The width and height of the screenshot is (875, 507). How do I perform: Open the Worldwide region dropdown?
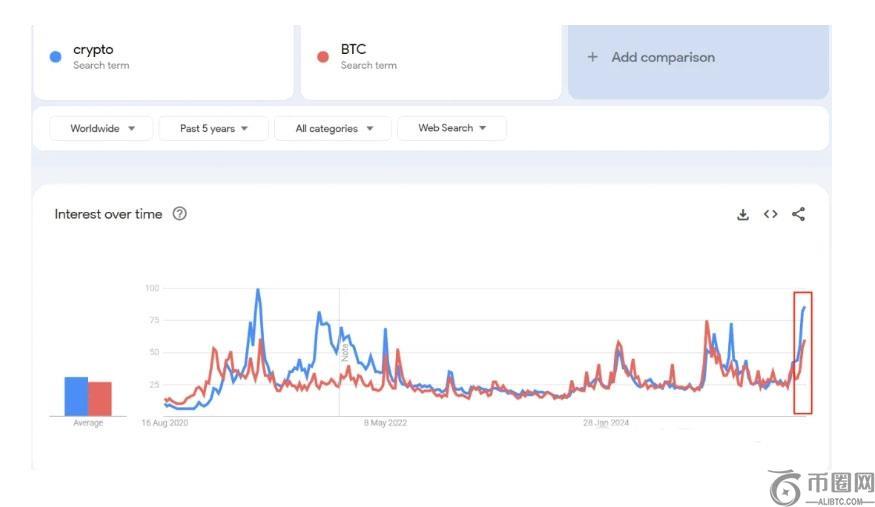(103, 128)
